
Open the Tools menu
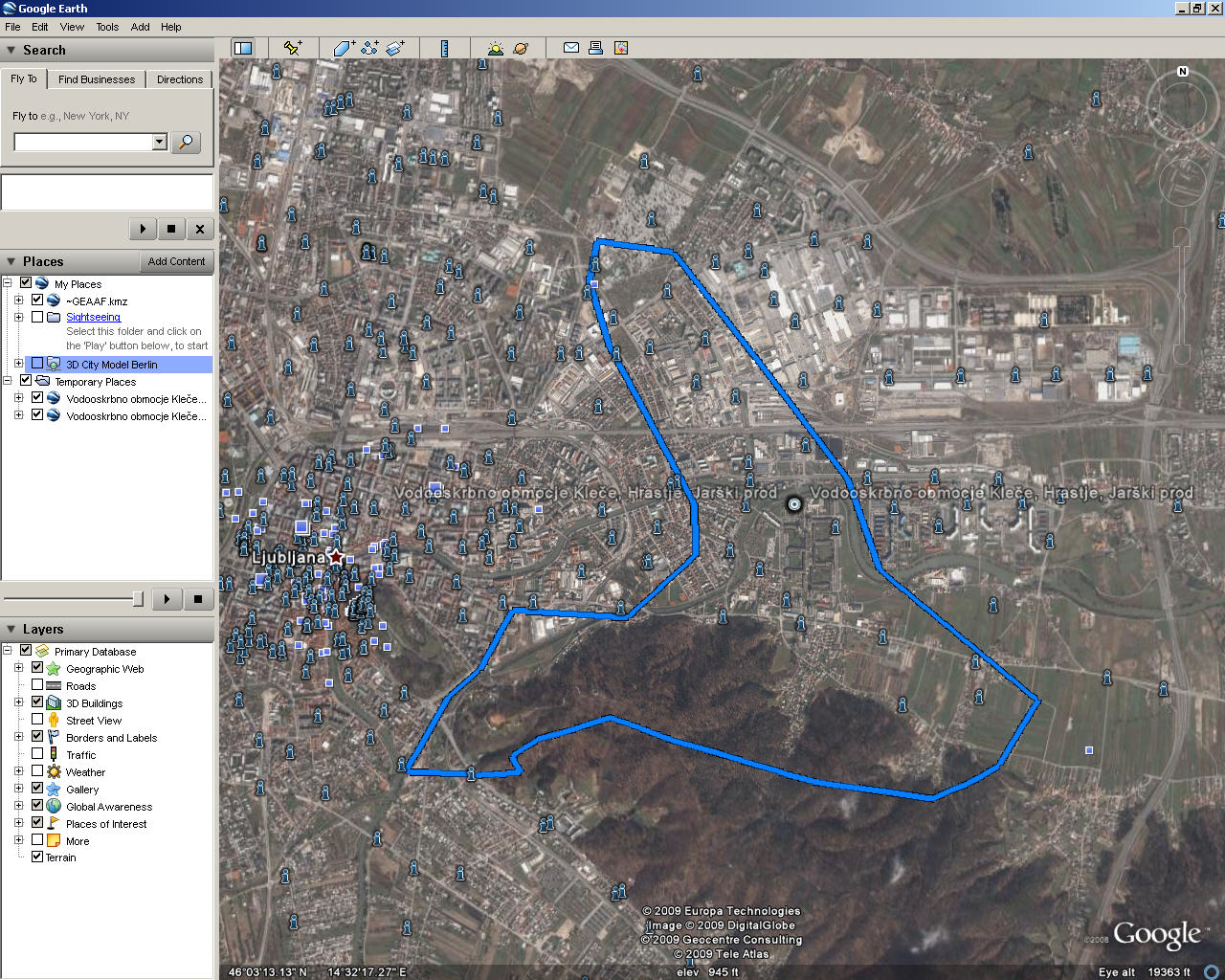(107, 27)
